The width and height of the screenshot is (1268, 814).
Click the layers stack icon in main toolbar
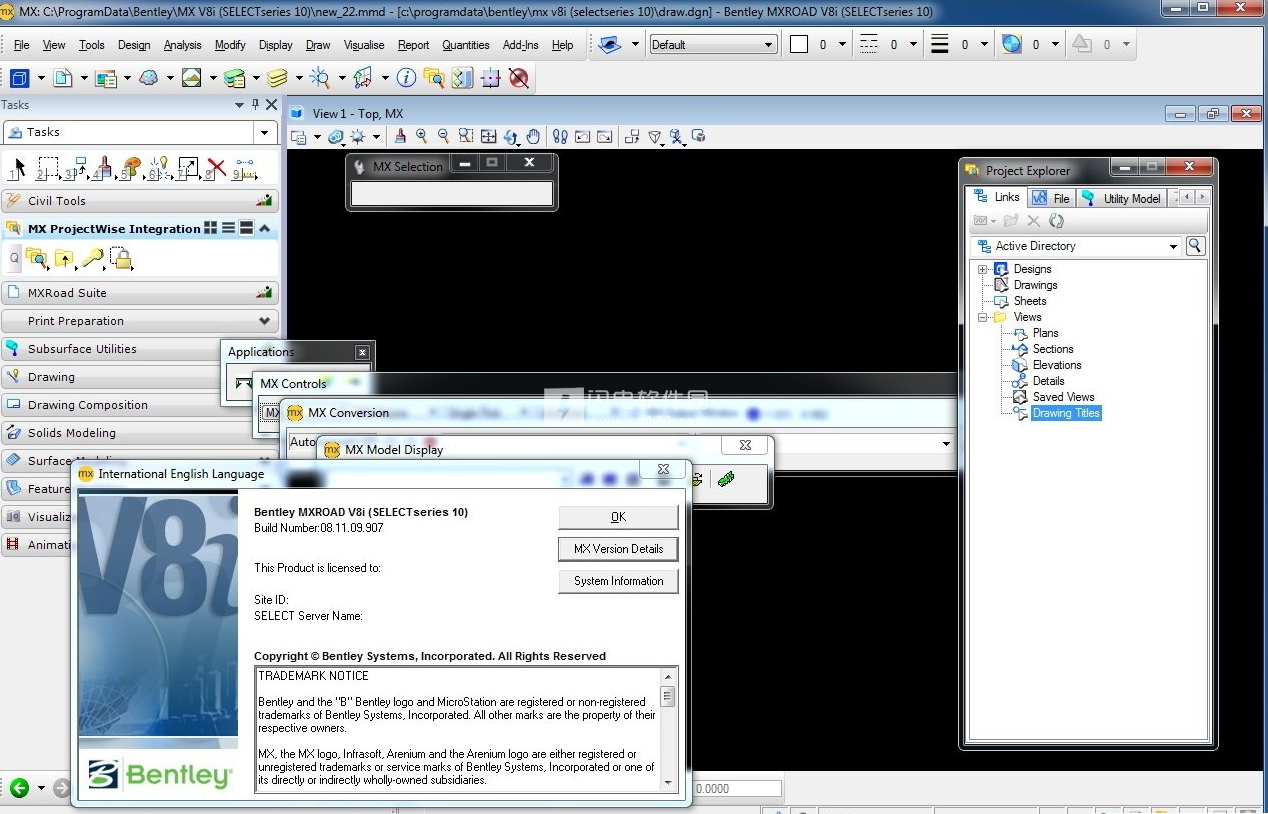[x=277, y=77]
